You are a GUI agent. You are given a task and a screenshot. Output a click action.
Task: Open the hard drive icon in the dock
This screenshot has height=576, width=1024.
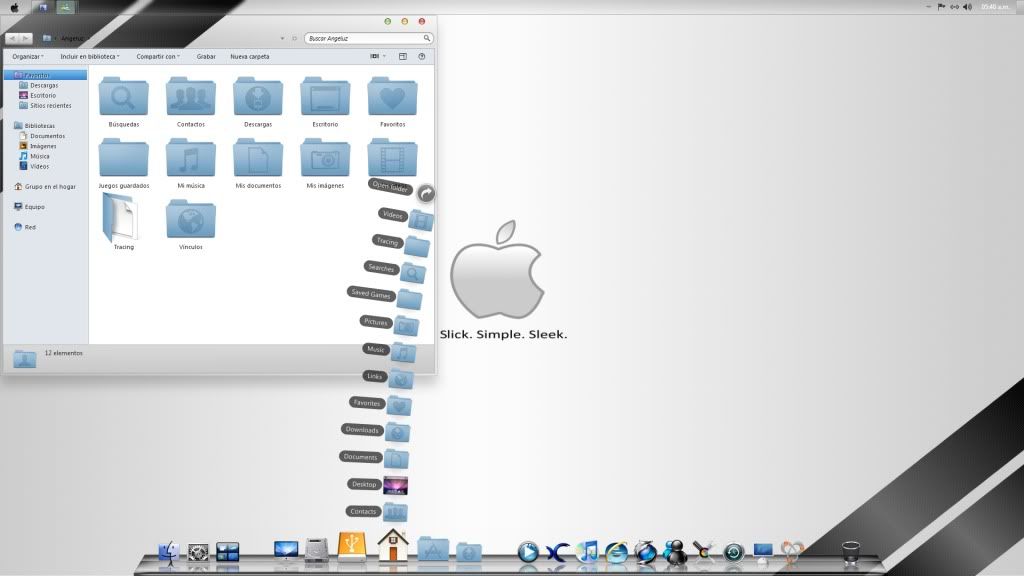click(x=317, y=550)
